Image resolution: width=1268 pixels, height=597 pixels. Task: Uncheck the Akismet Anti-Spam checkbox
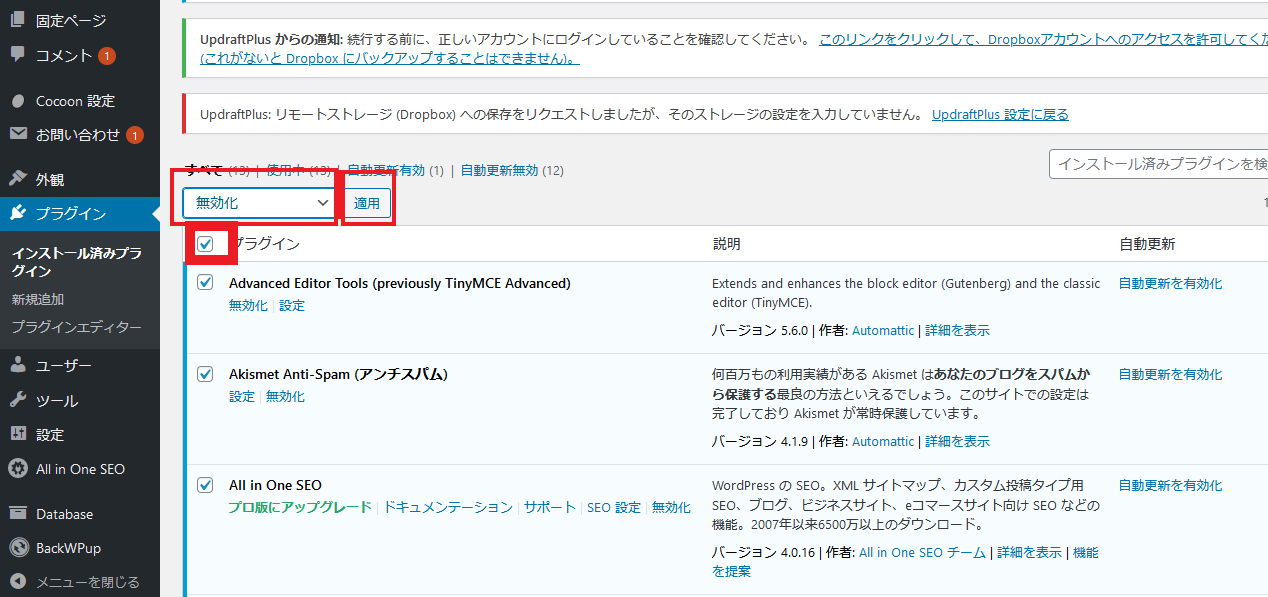tap(205, 374)
